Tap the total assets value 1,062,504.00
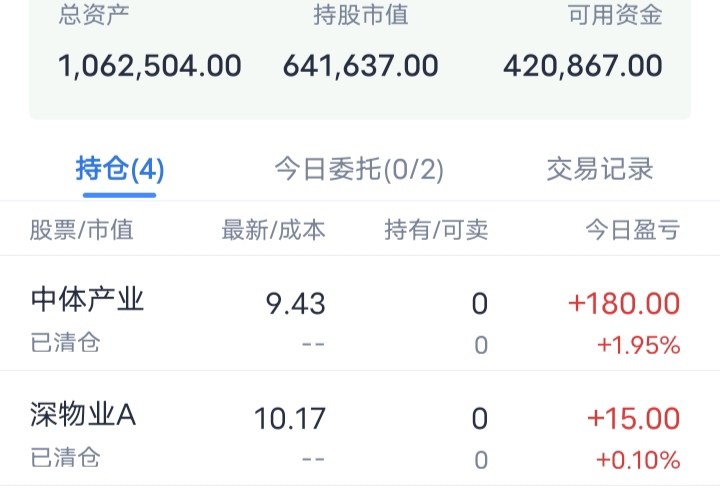The width and height of the screenshot is (720, 496). click(x=150, y=66)
